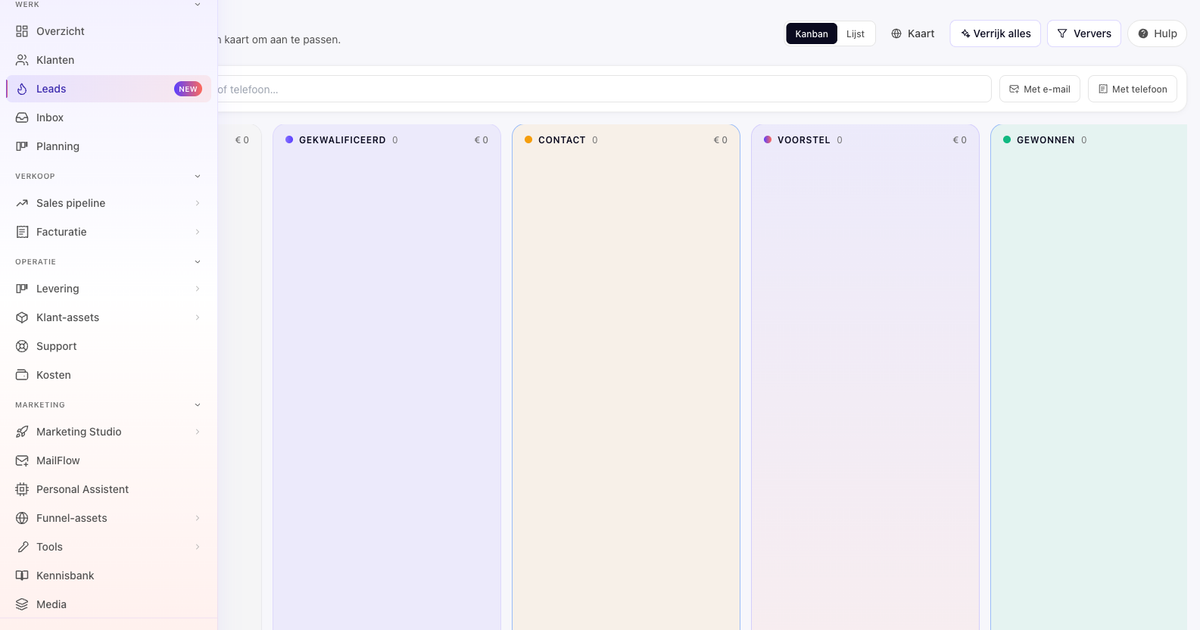Click the GEKWALIFICEERD column header
Screen dimensions: 1200x630
342,140
